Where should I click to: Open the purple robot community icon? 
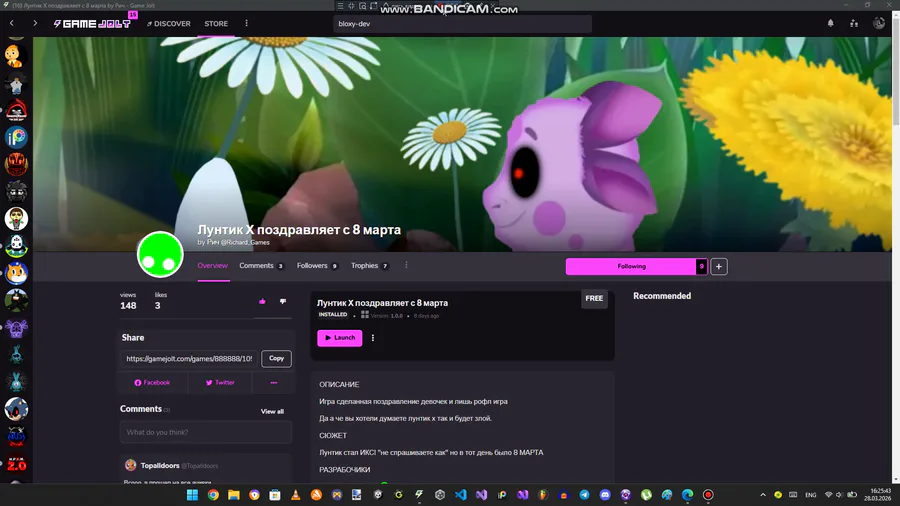tap(16, 328)
